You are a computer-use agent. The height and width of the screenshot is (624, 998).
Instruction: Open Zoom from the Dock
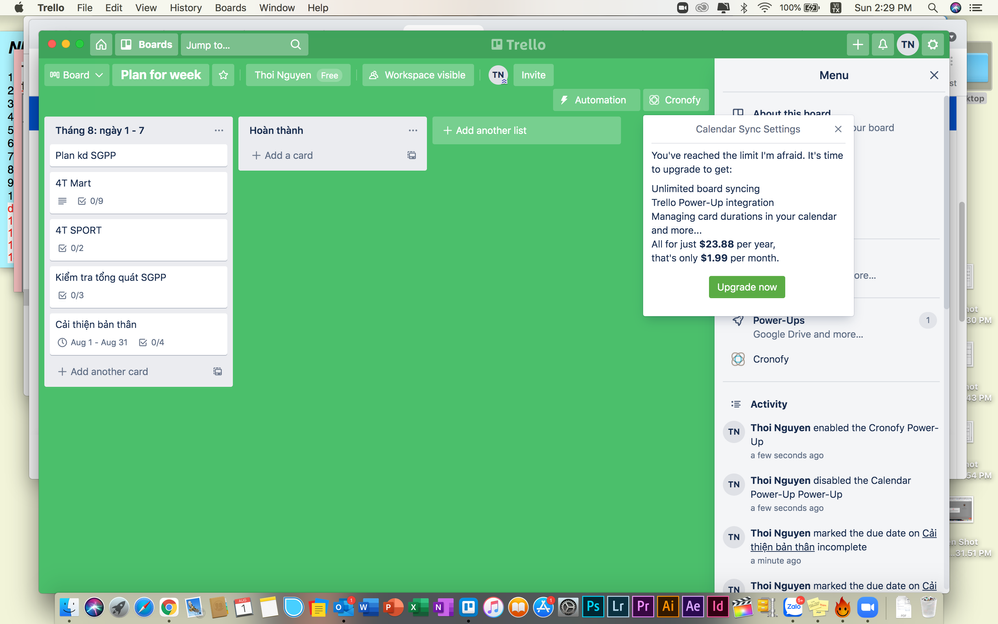coord(868,607)
